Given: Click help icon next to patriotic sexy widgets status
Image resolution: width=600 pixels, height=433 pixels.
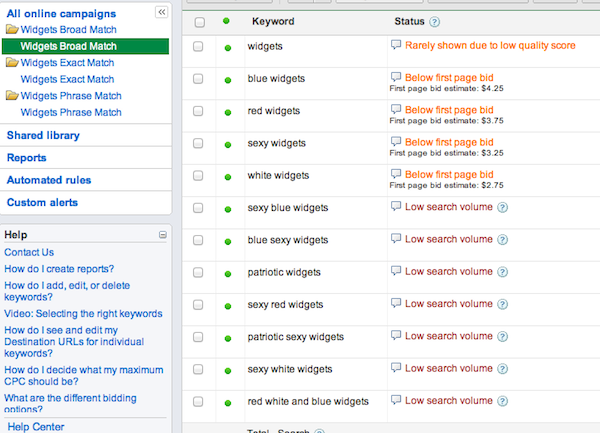Looking at the screenshot, I should 502,337.
